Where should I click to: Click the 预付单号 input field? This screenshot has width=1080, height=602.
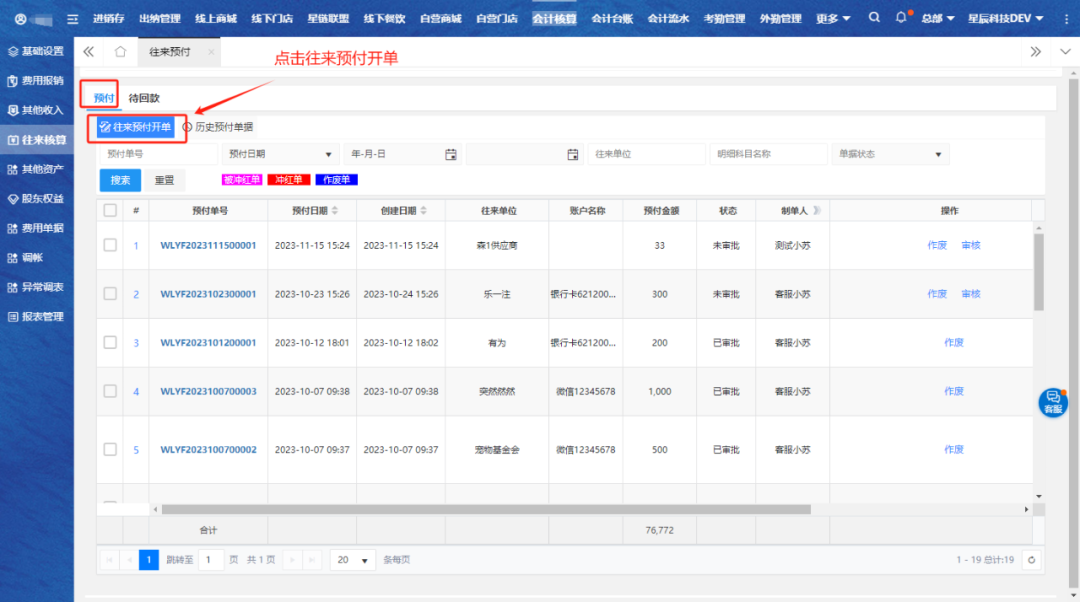coord(158,154)
